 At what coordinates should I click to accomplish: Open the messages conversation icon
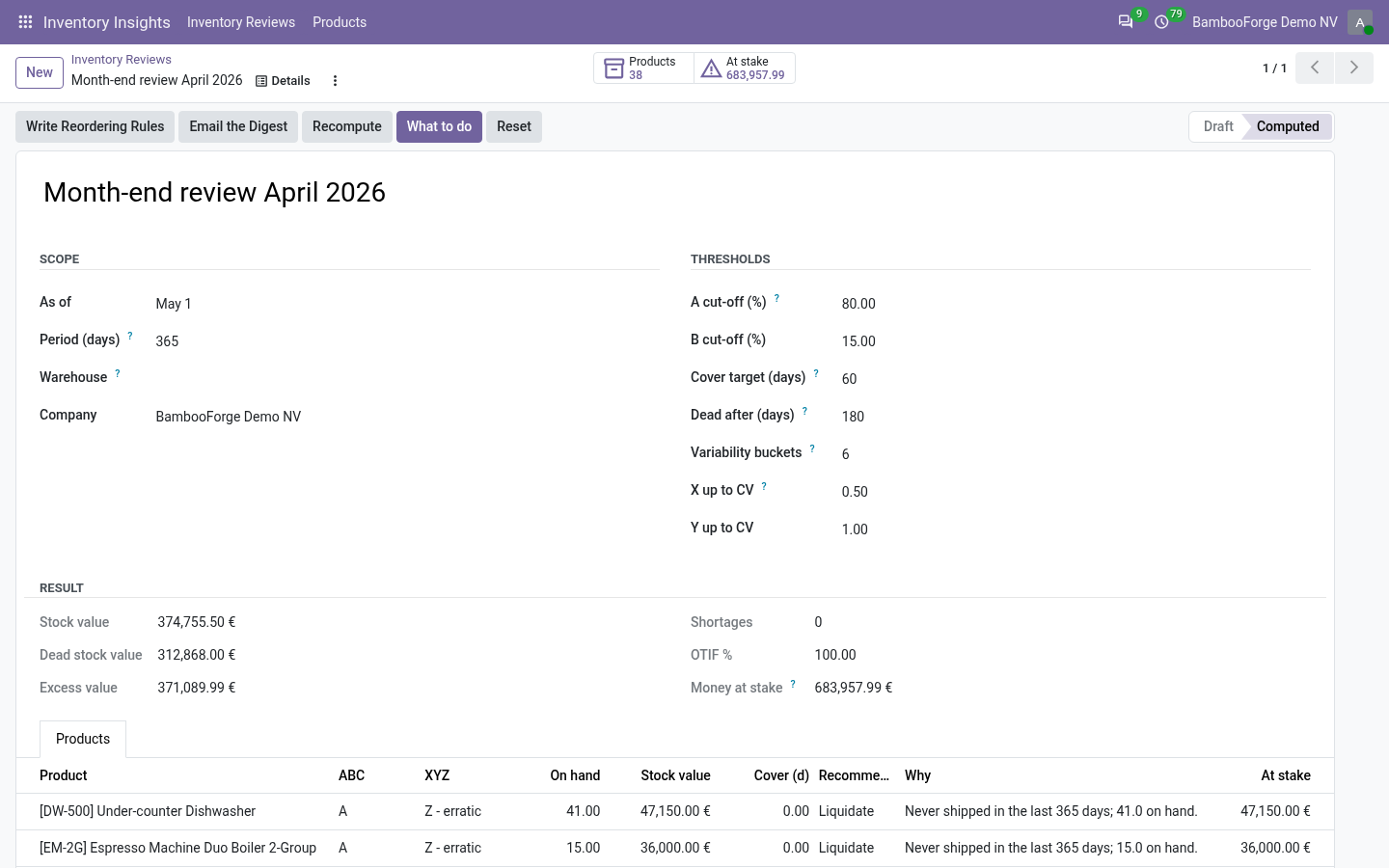(x=1126, y=22)
